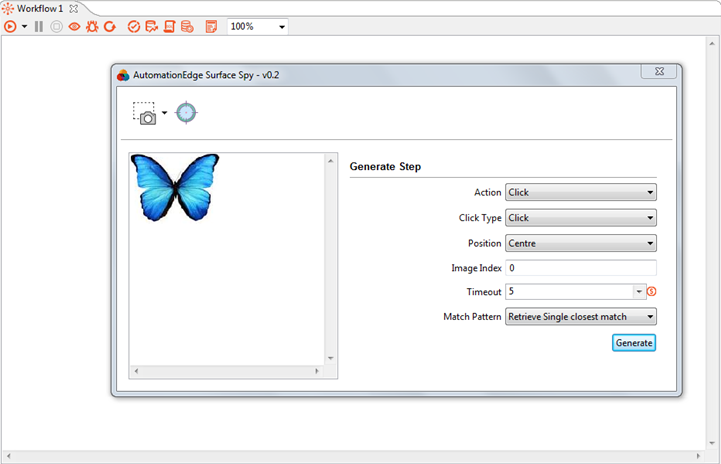The height and width of the screenshot is (464, 721).
Task: Open the SQL script scroll icon
Action: click(169, 27)
